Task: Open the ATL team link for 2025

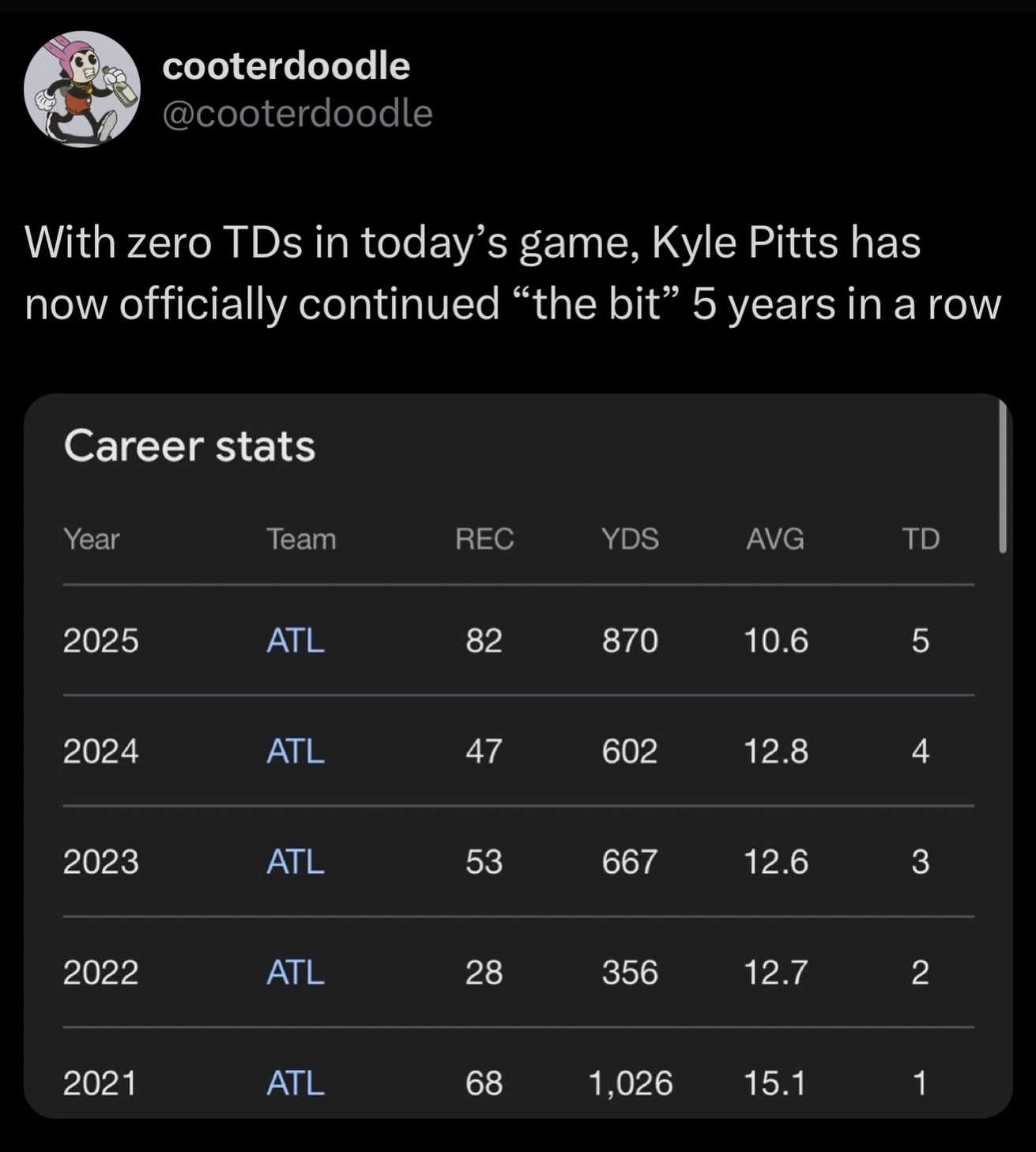Action: click(296, 640)
